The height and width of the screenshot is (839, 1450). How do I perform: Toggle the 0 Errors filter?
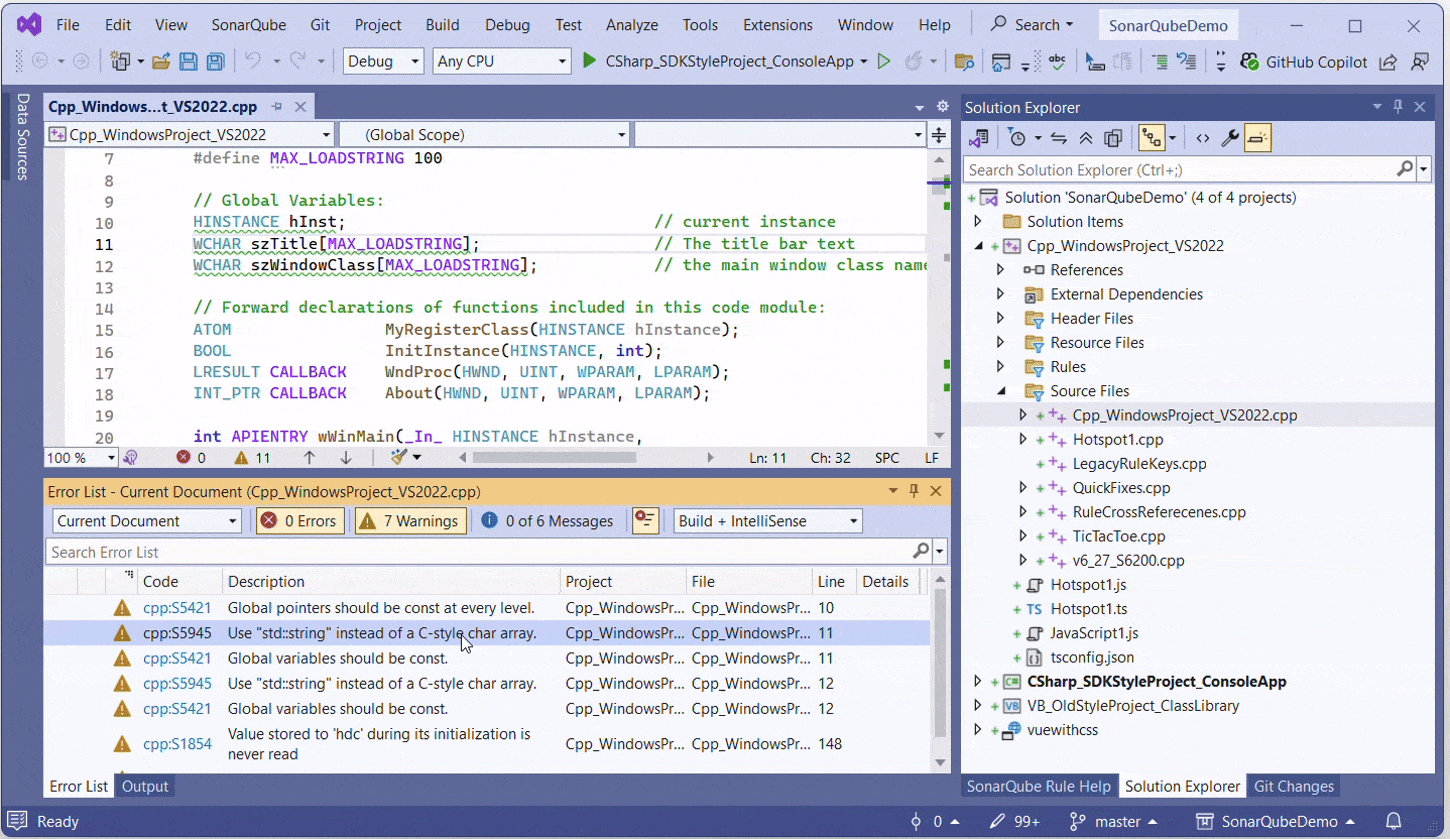(x=299, y=521)
